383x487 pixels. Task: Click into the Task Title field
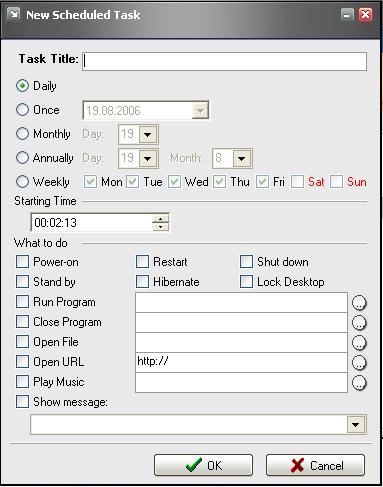[224, 61]
